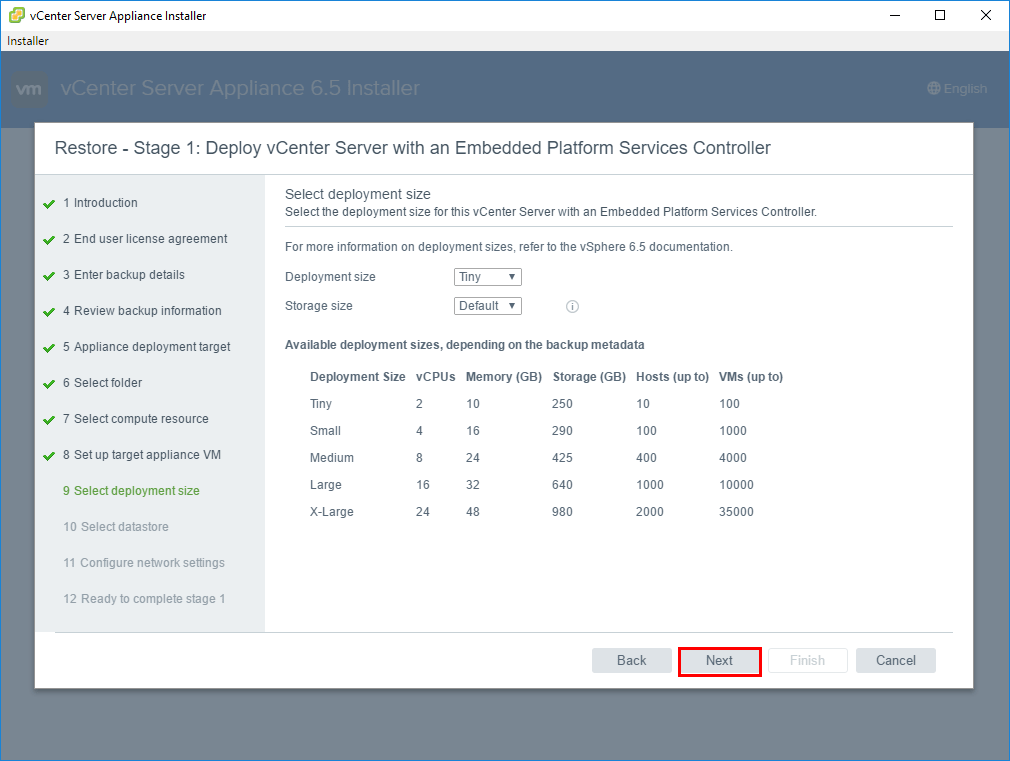Click the English language selector text
1010x761 pixels.
965,89
